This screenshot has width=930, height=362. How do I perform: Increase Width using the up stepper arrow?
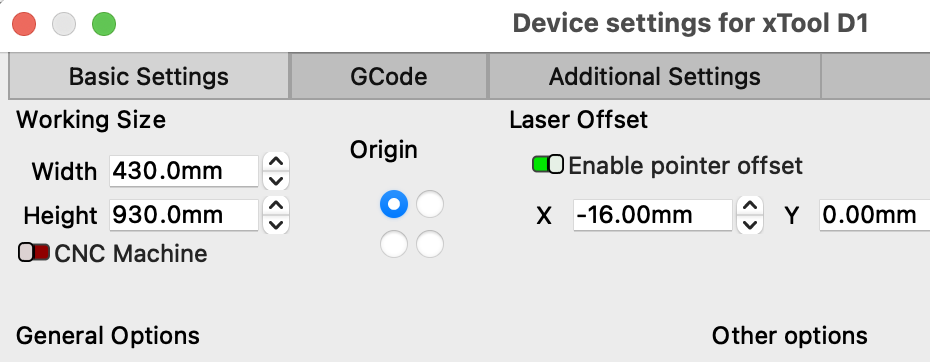point(276,162)
